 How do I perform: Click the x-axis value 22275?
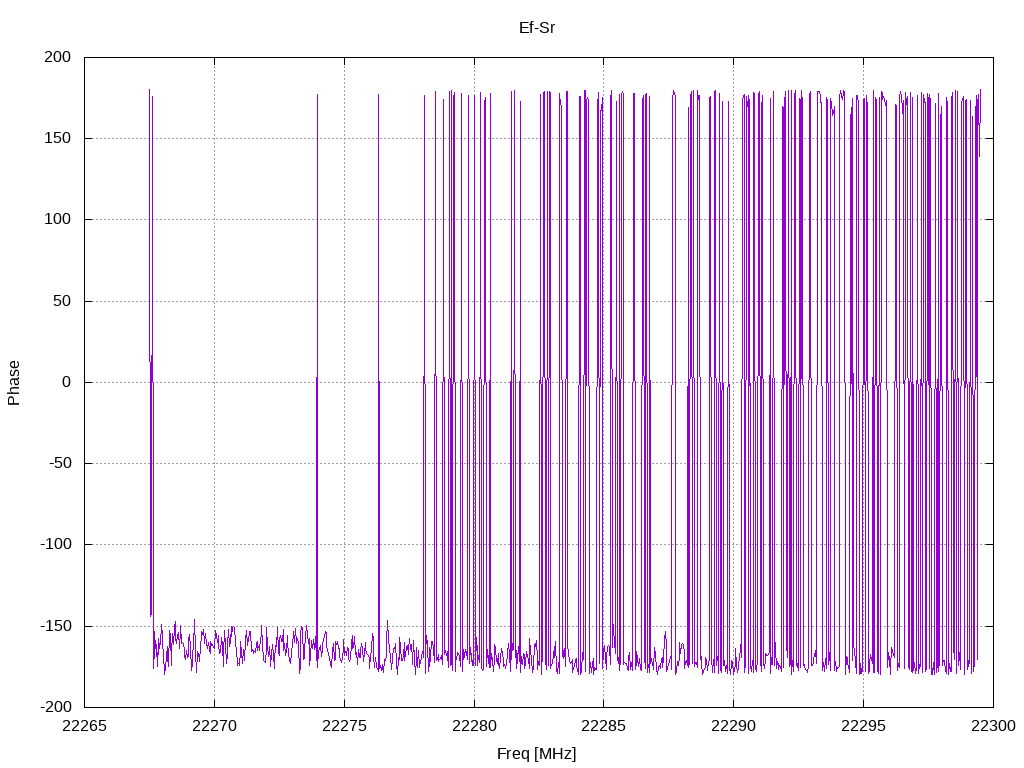344,726
